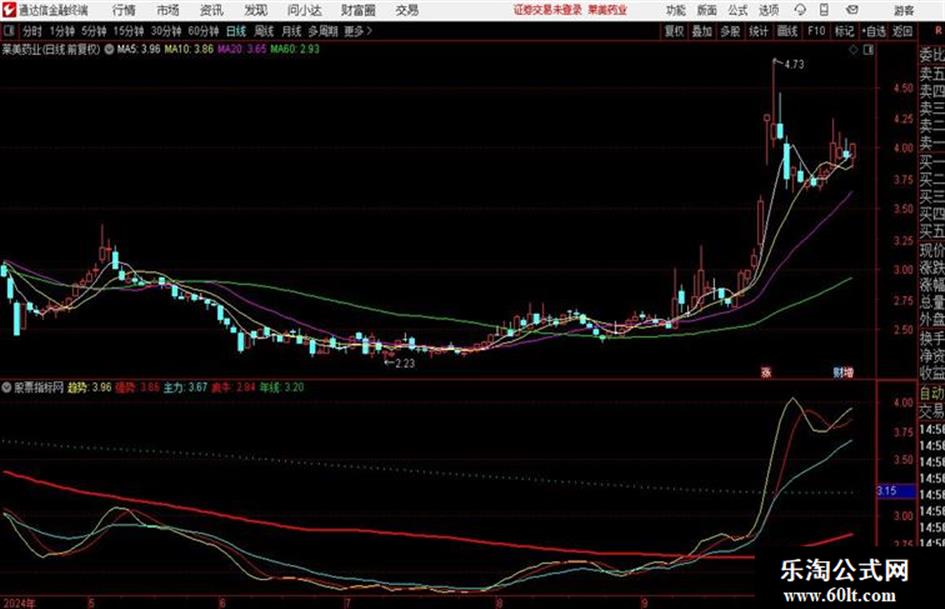The height and width of the screenshot is (609, 945).
Task: Click the 自选 add-to-watchlist button
Action: coord(873,31)
